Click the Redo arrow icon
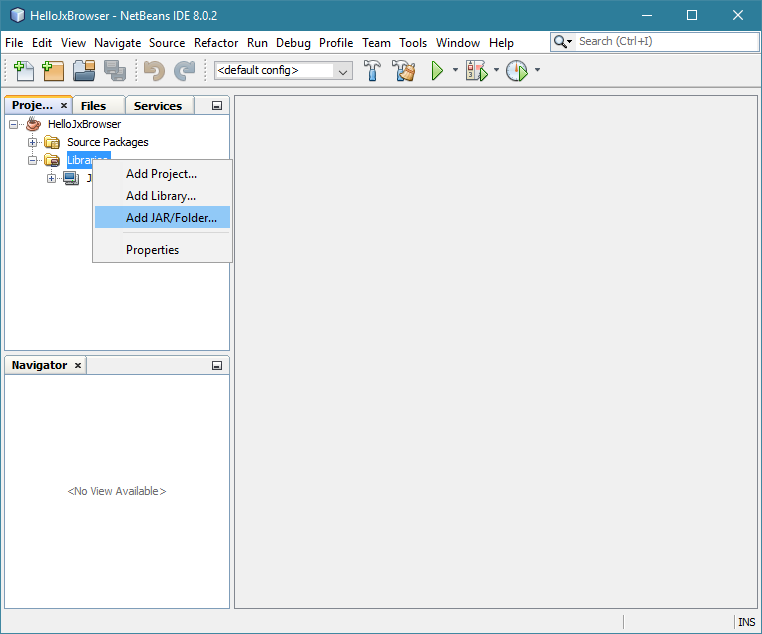Screen dimensions: 762x634 click(185, 70)
